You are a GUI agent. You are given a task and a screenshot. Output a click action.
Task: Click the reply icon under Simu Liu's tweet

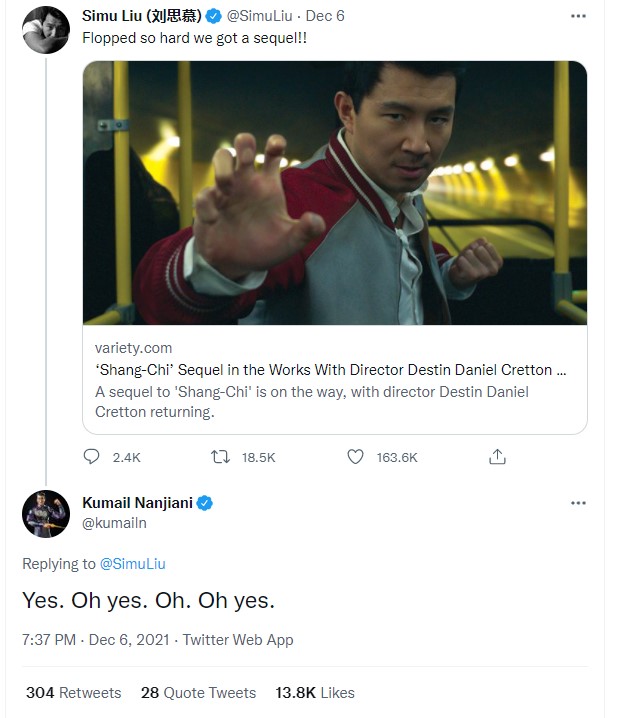click(x=91, y=457)
